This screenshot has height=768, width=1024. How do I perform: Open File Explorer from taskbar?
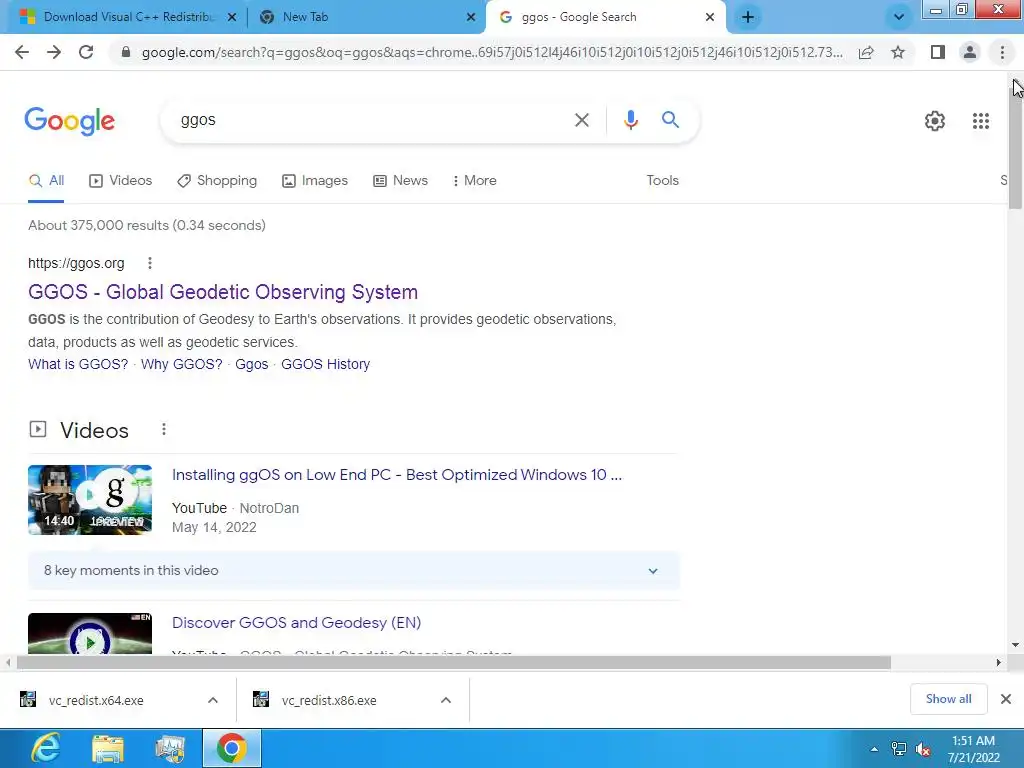(108, 749)
